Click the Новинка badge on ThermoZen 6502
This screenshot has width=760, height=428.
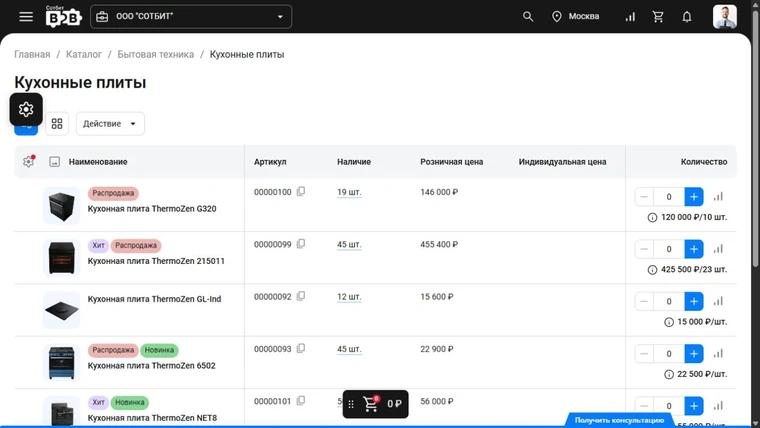point(159,350)
